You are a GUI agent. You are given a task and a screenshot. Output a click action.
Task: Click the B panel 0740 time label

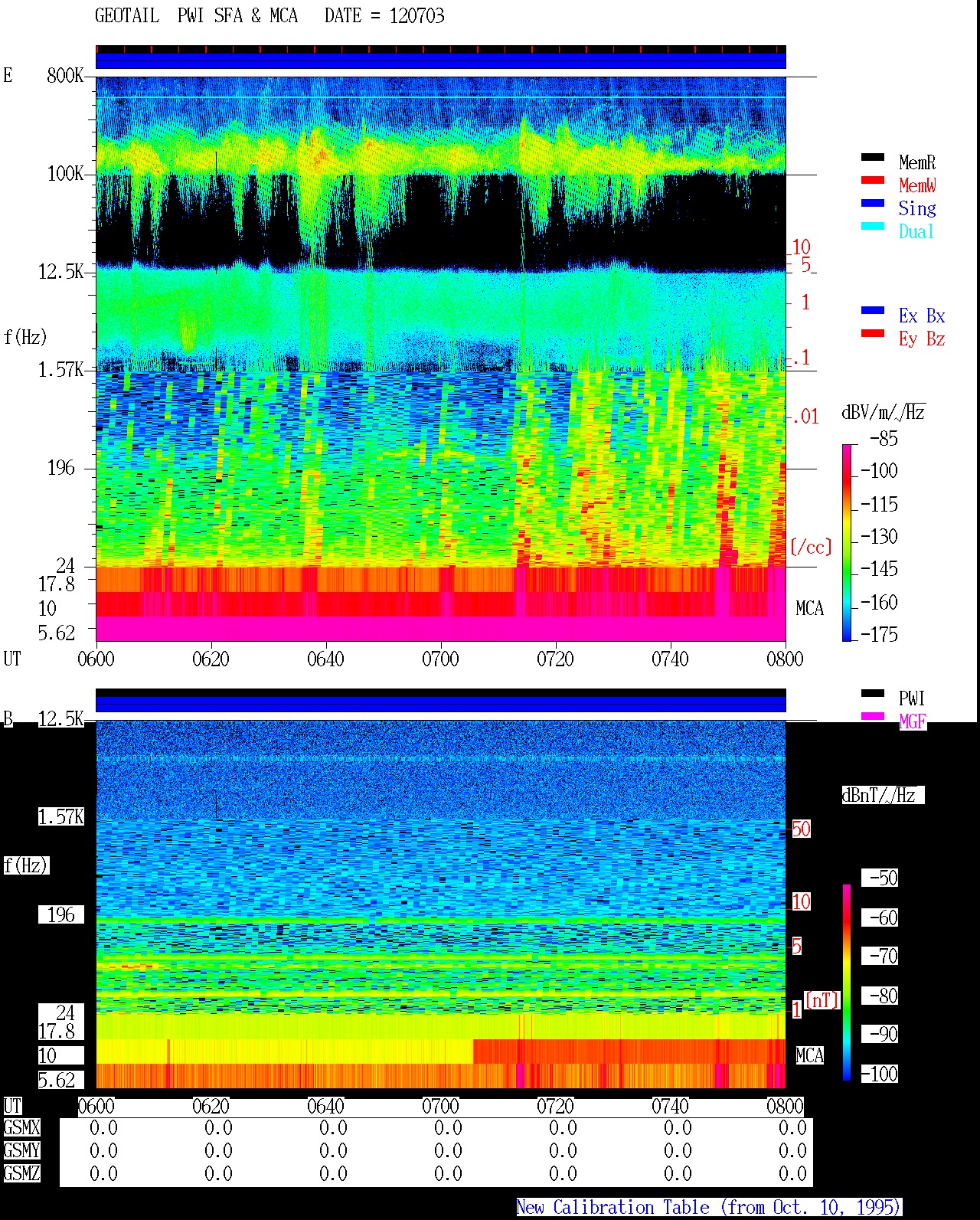click(670, 1106)
